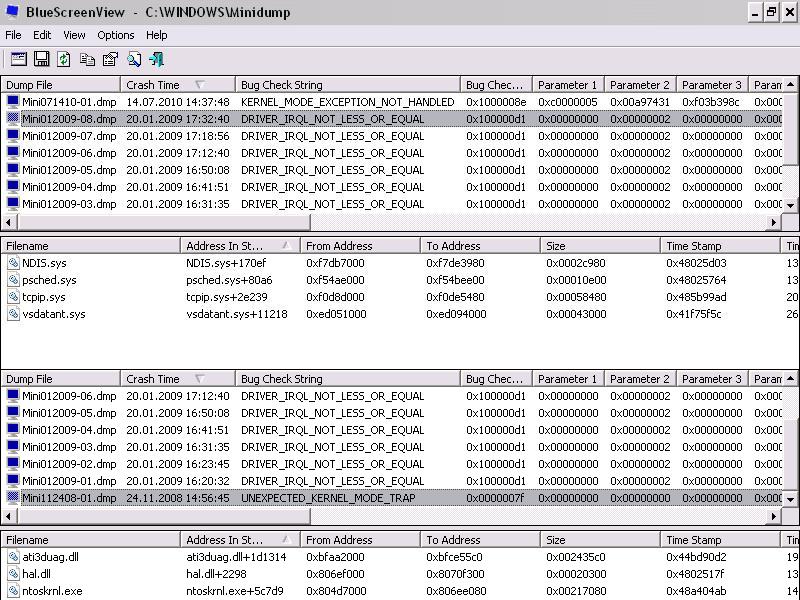Click the file icon beside ntoskrnl.exe

(x=13, y=591)
